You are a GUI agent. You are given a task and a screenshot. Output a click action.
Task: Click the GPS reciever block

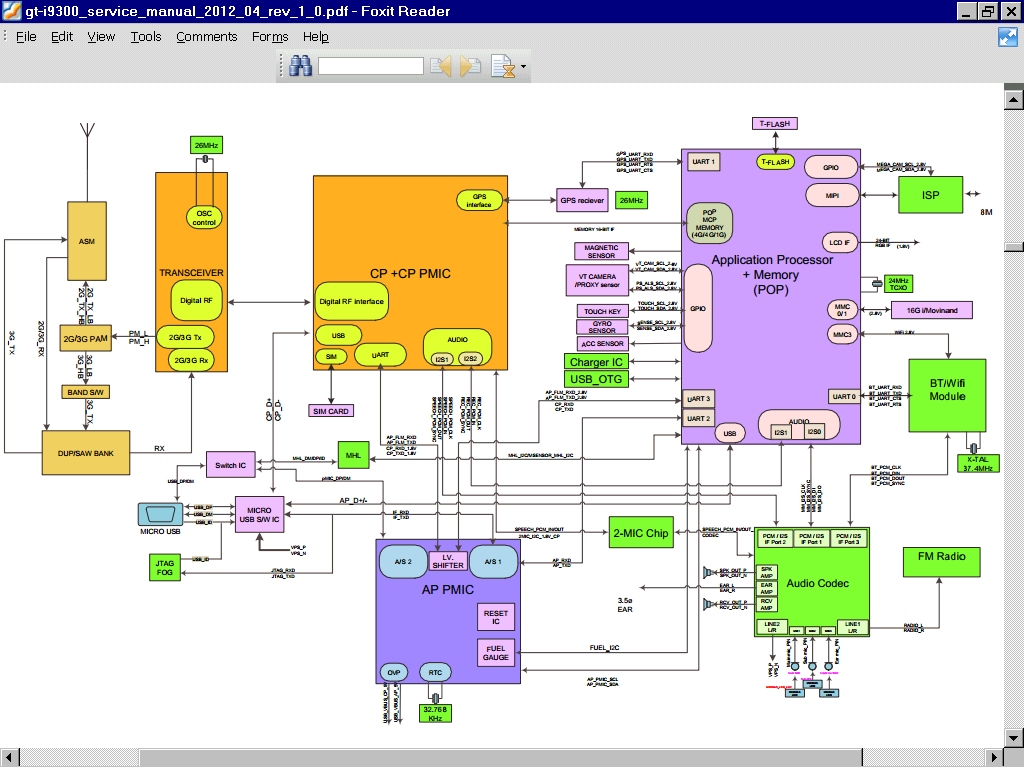[582, 200]
